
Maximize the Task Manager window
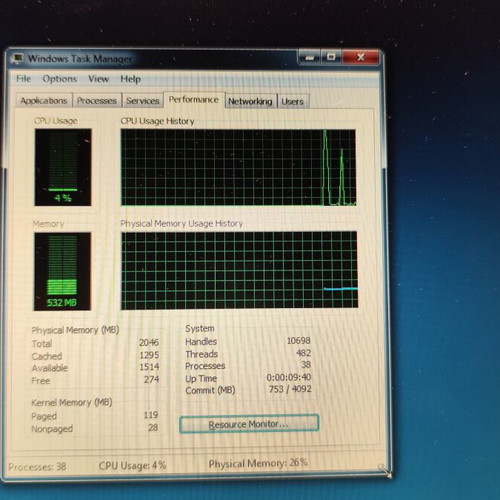click(x=331, y=57)
